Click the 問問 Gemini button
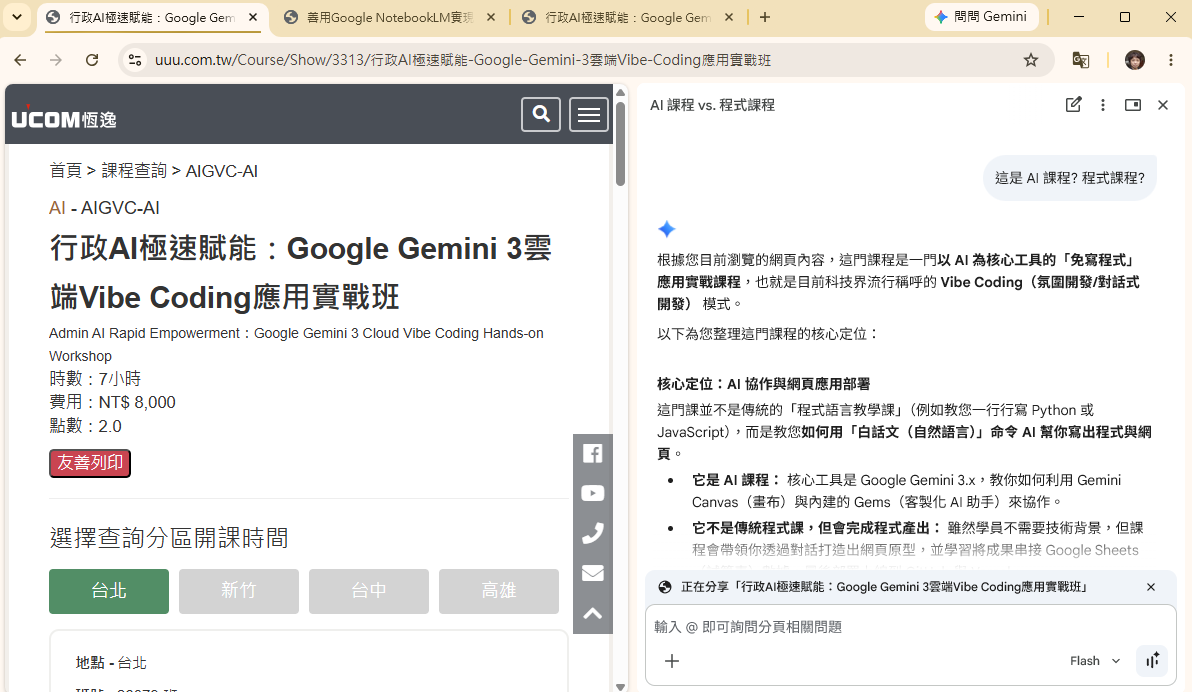1192x692 pixels. tap(981, 17)
